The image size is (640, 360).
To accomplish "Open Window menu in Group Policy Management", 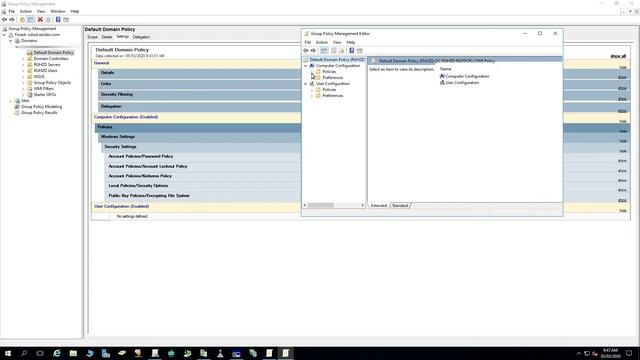I will (58, 11).
